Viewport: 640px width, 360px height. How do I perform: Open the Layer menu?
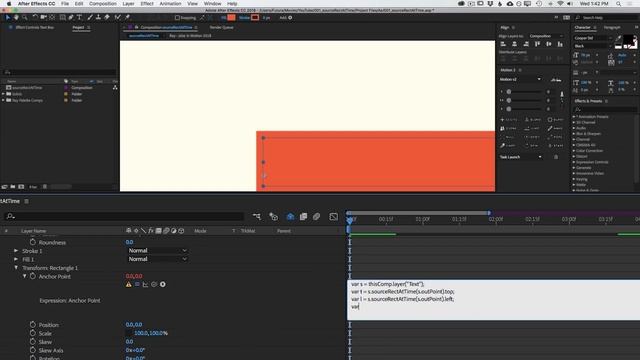pos(128,3)
